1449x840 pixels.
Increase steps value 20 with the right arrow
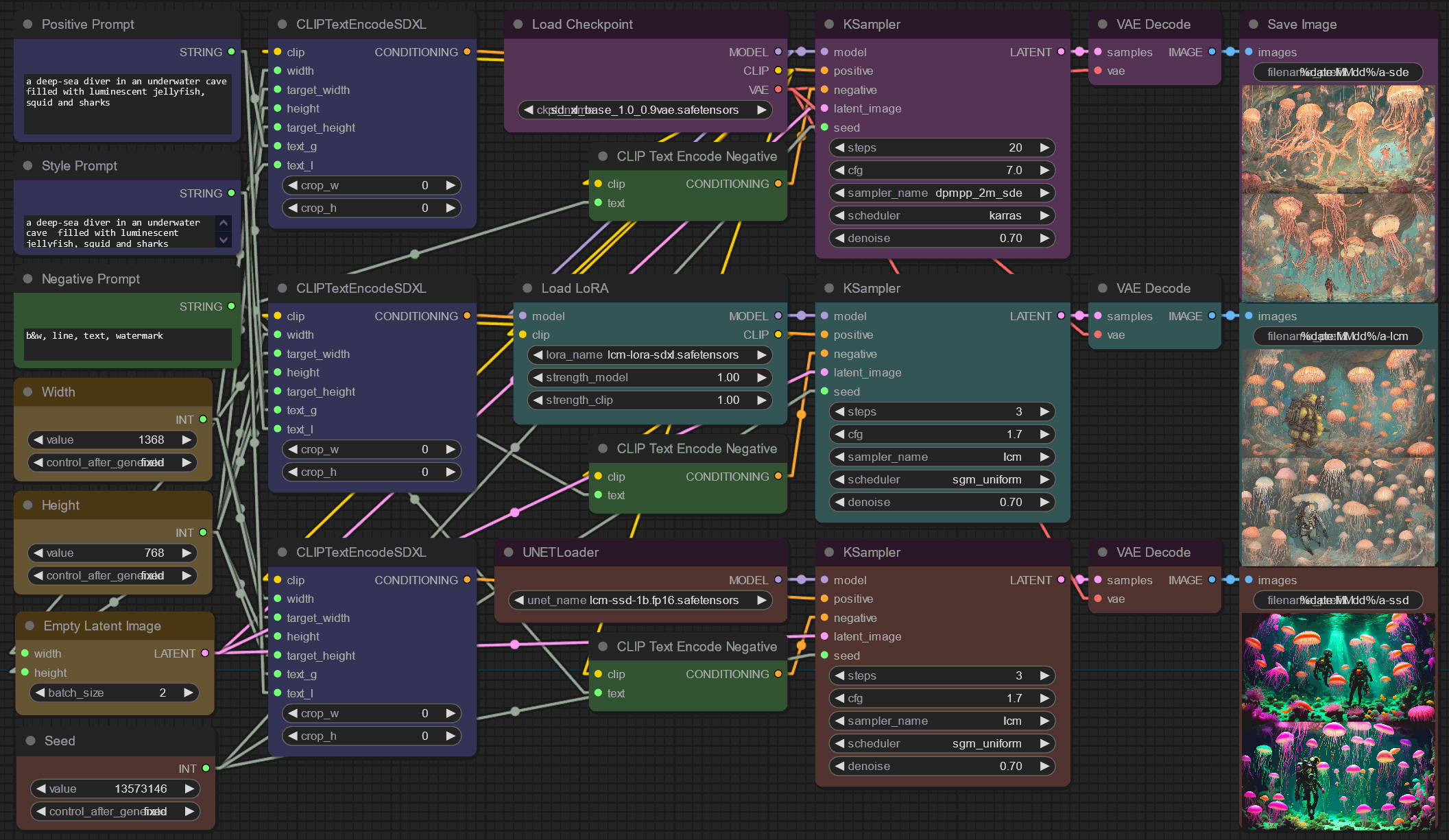point(1044,147)
